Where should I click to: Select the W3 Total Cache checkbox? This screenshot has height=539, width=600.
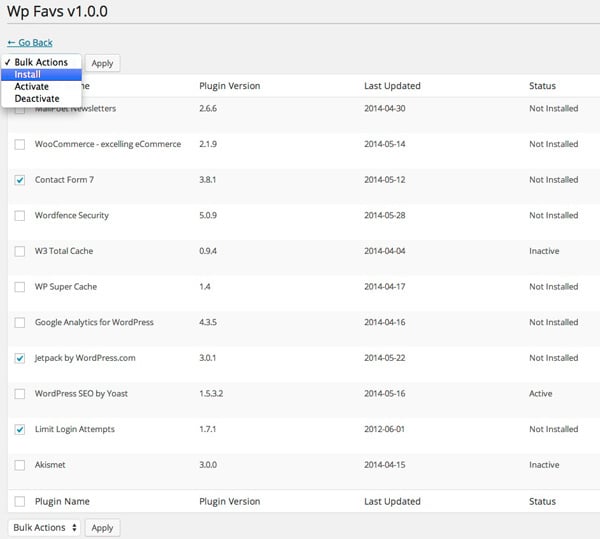coord(20,251)
